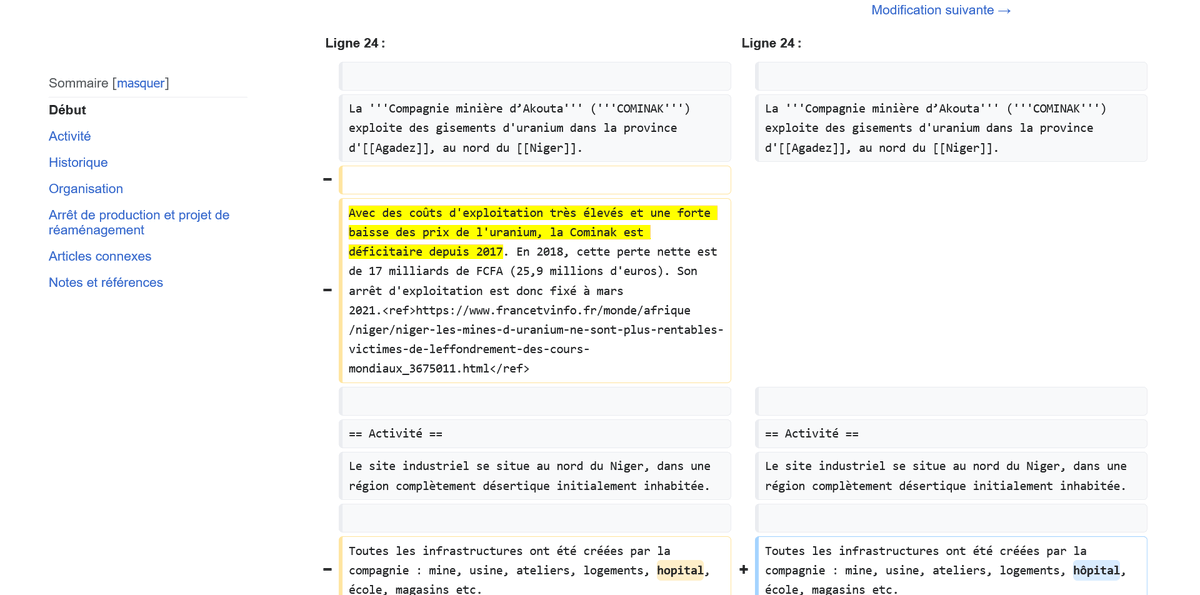Click the minus marker beside the empty removed line

327,180
